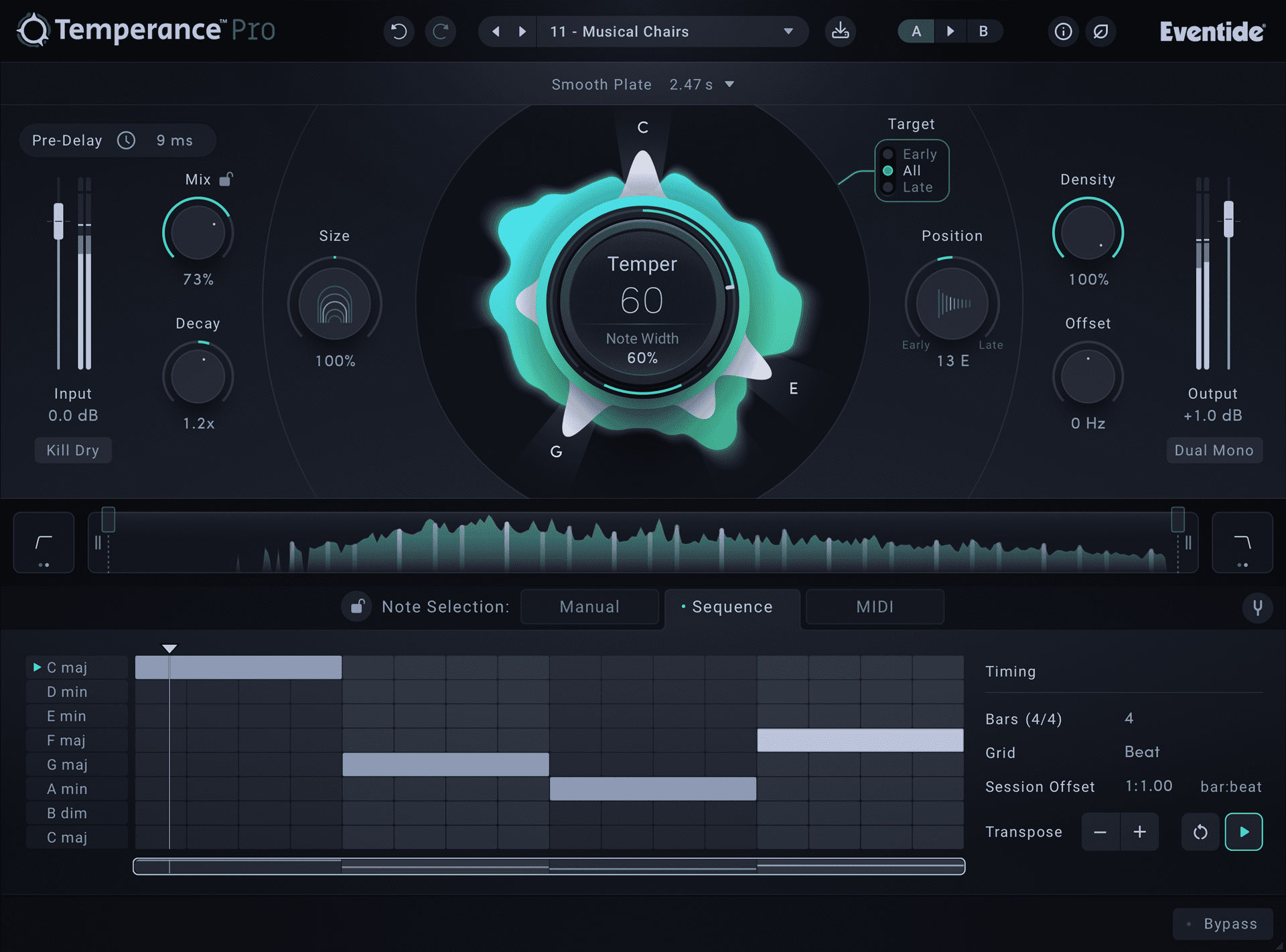The width and height of the screenshot is (1286, 952).
Task: Play the chord sequence
Action: tap(1244, 831)
